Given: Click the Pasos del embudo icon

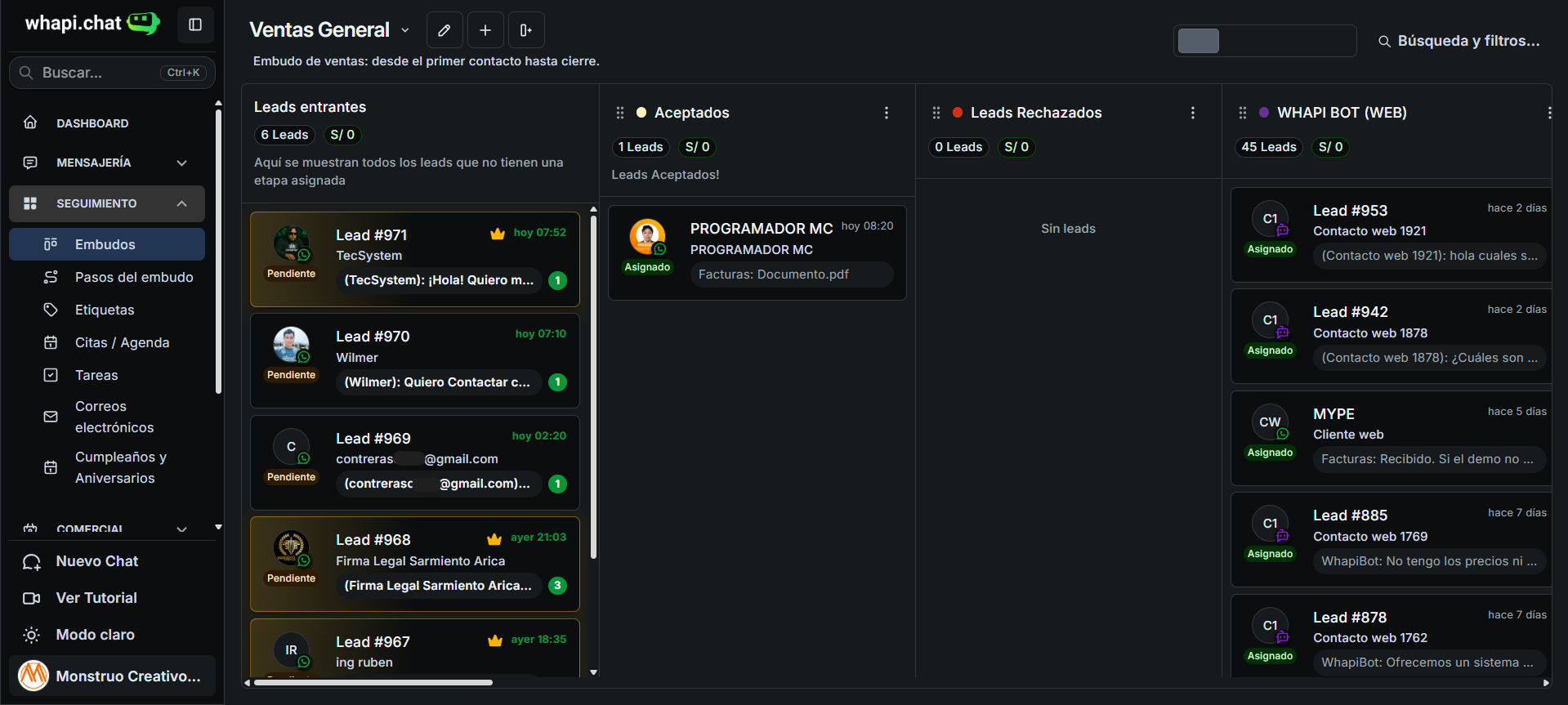Looking at the screenshot, I should click(51, 277).
